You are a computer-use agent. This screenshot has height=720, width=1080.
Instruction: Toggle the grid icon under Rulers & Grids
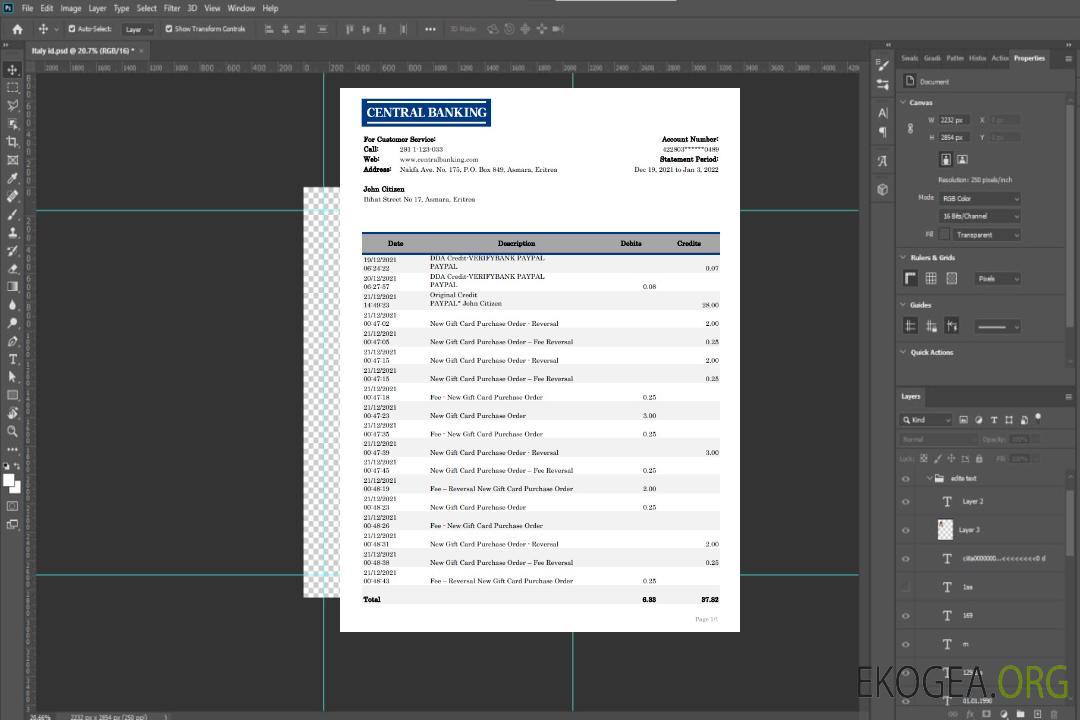[x=931, y=279]
